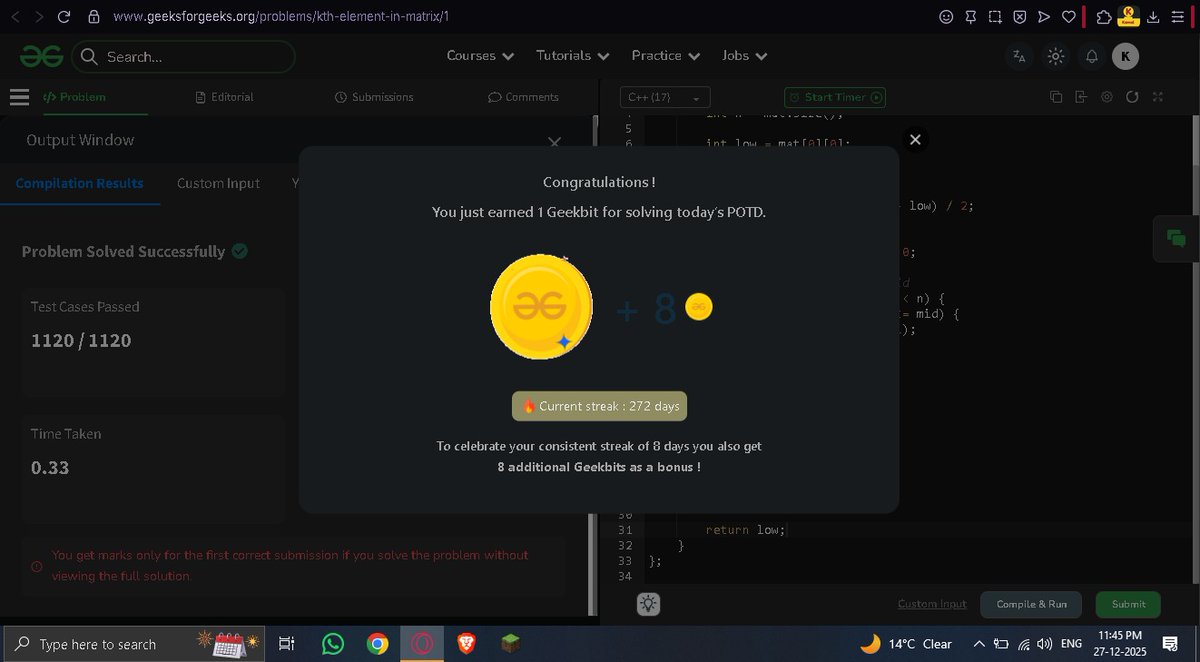
Task: Switch to the Submissions tab
Action: [374, 97]
